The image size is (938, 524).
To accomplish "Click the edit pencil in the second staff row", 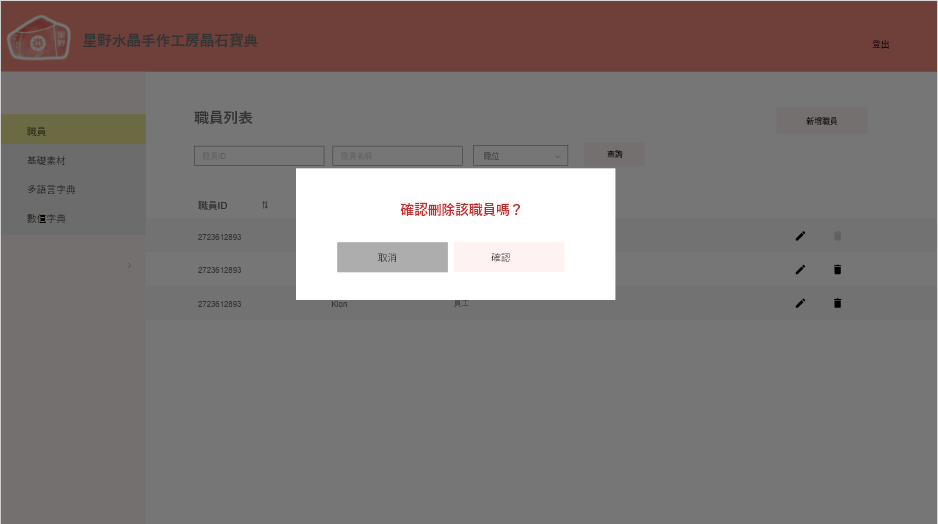I will 800,270.
